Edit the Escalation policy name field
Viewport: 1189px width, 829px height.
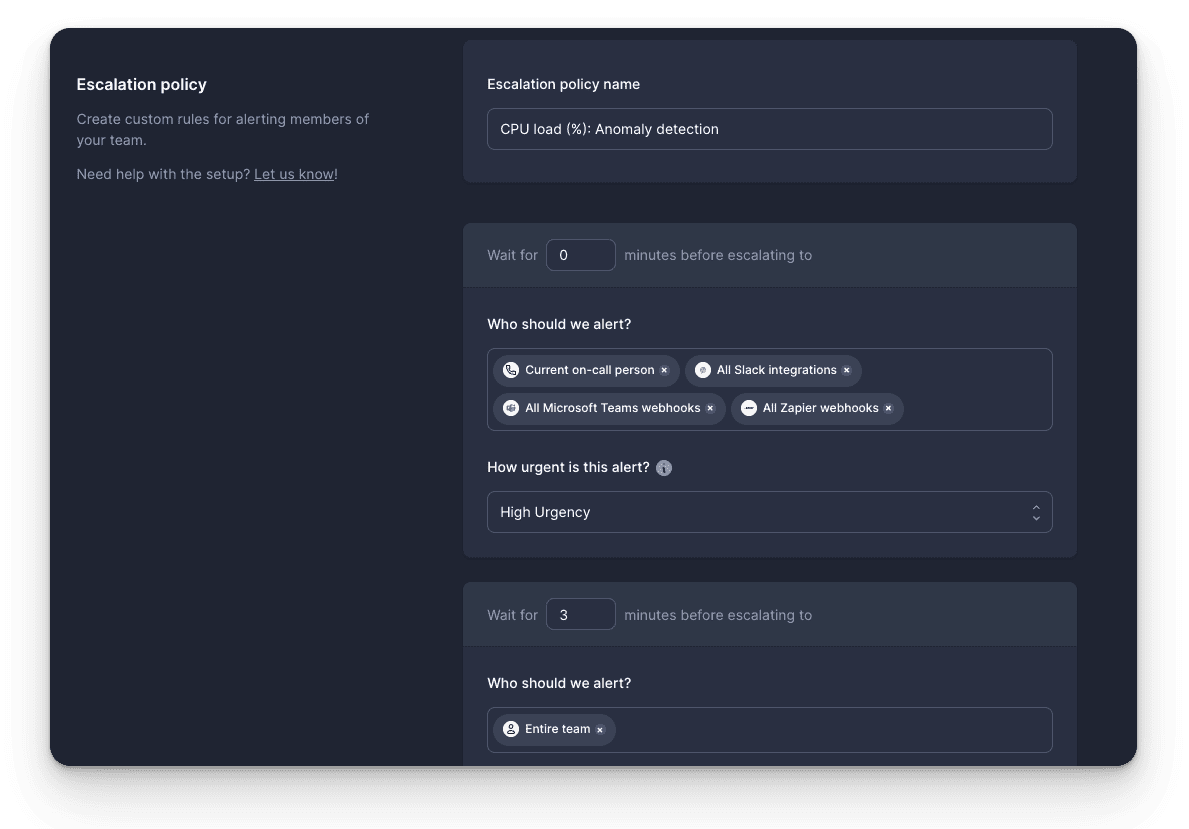pyautogui.click(x=769, y=128)
